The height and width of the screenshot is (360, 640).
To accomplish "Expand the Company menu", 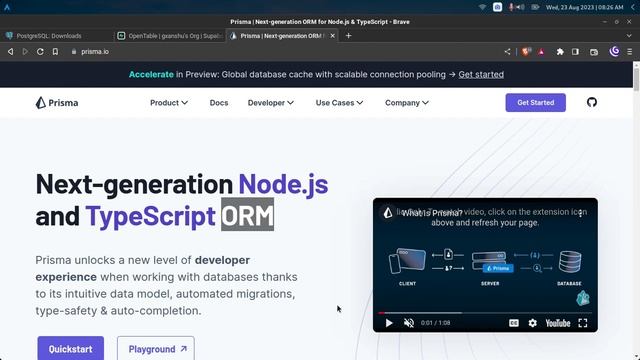I will [407, 103].
